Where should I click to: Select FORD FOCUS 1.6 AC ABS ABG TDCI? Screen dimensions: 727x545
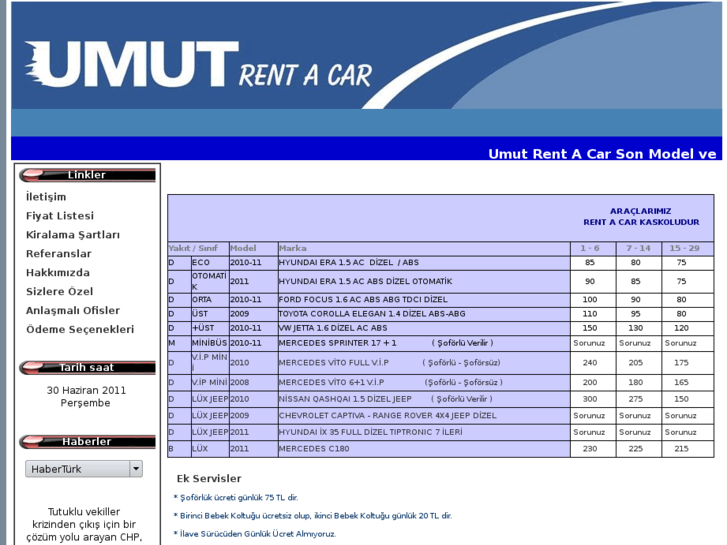[440, 300]
